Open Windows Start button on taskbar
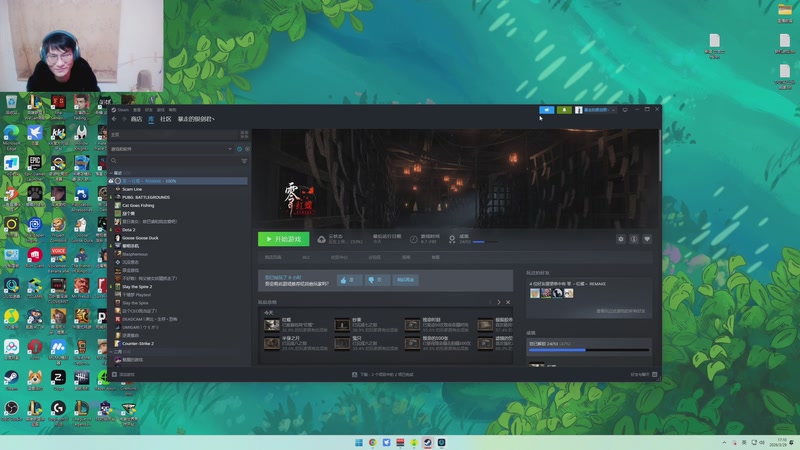Image resolution: width=800 pixels, height=450 pixels. click(x=359, y=442)
